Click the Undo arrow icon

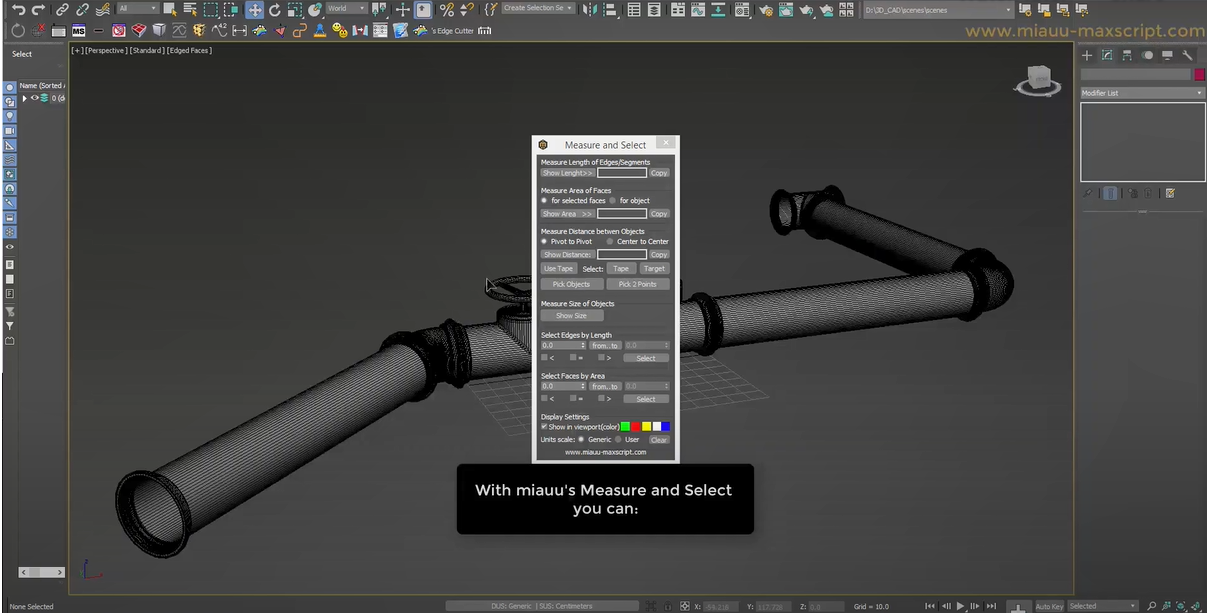click(x=18, y=9)
